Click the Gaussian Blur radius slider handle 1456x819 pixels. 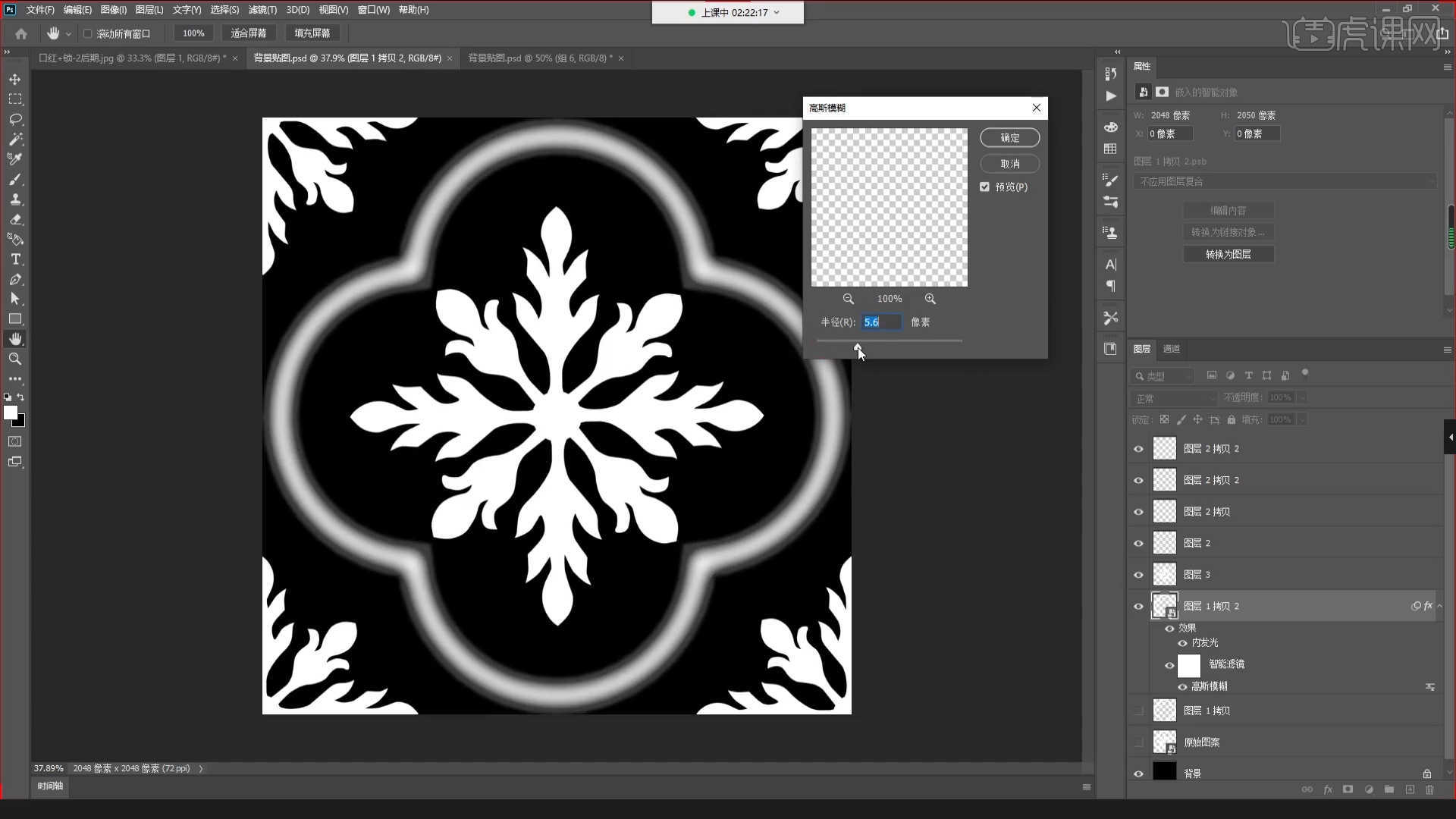[858, 347]
